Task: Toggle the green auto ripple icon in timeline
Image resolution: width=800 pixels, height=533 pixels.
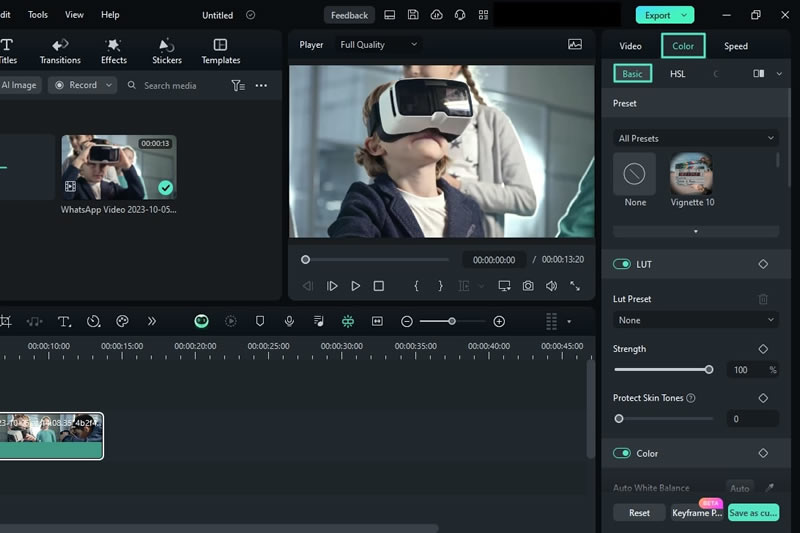Action: [348, 321]
